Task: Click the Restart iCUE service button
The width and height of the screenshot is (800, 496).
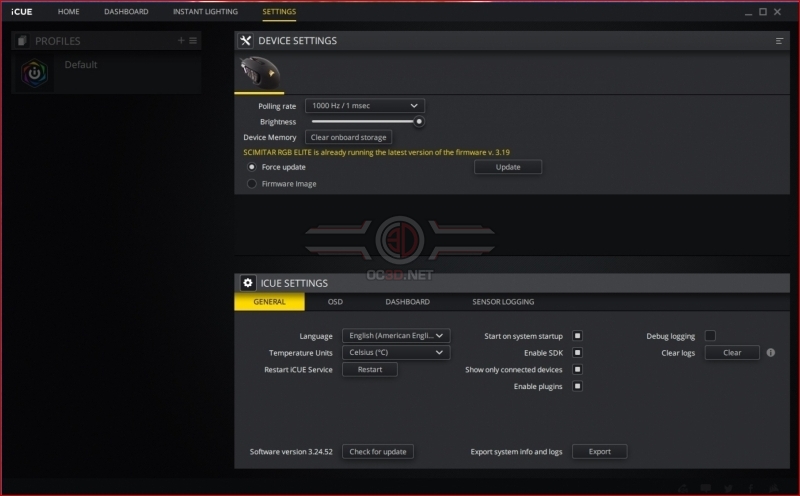Action: [370, 369]
